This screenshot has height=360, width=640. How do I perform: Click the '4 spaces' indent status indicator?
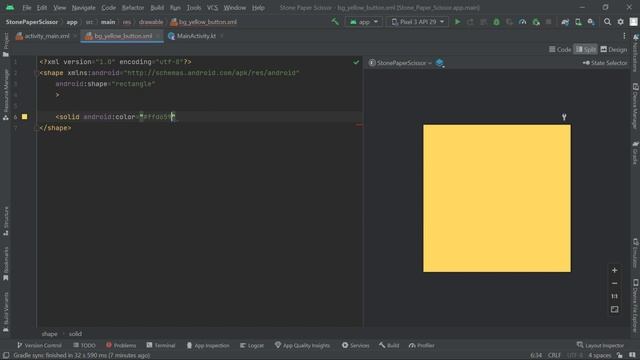600,356
